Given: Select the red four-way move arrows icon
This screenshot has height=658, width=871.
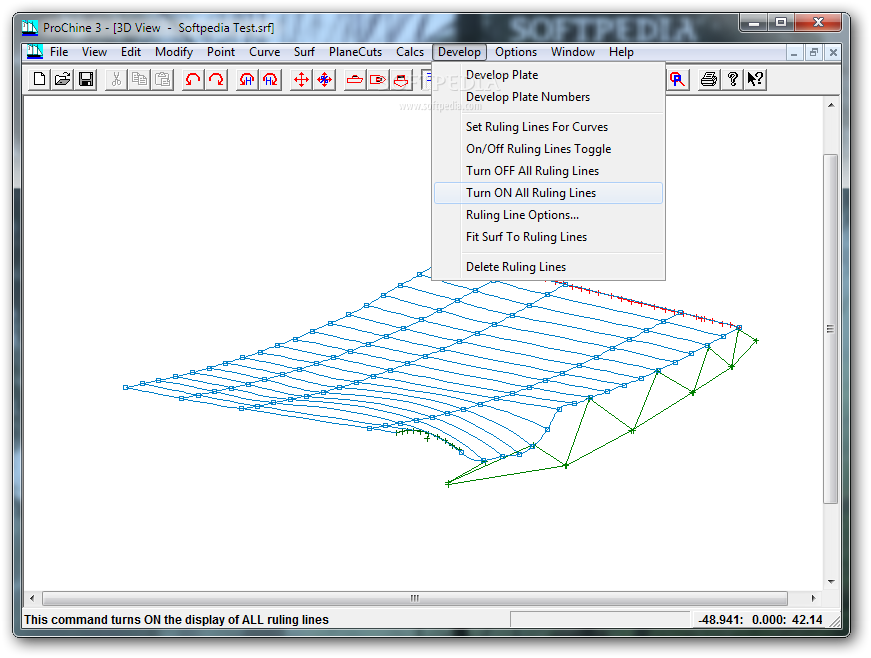Looking at the screenshot, I should coord(301,79).
